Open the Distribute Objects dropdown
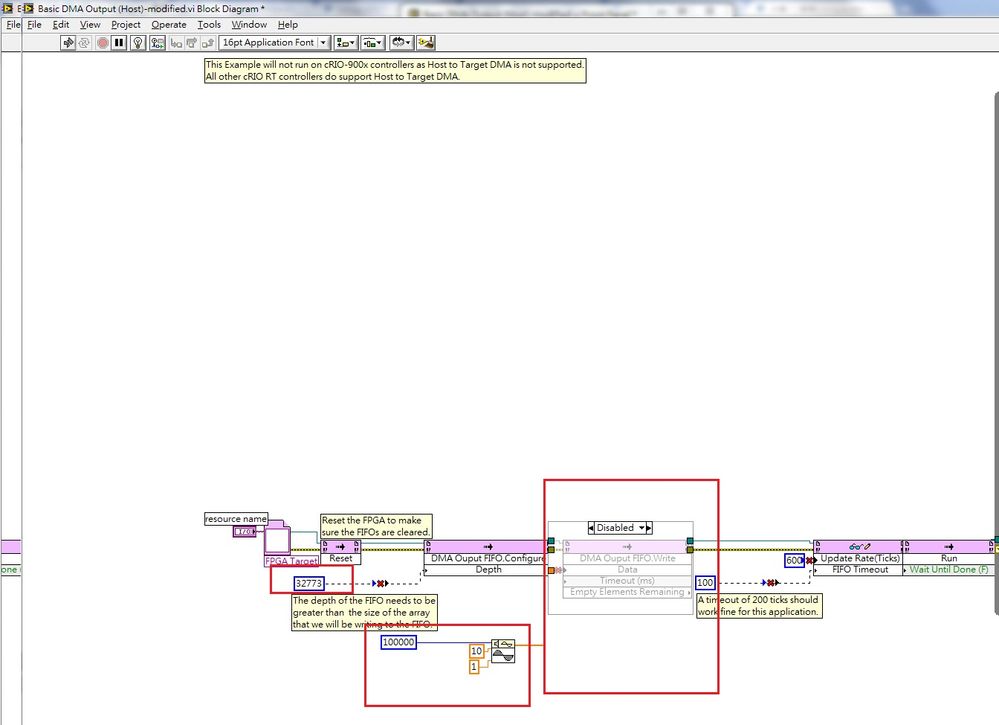 coord(373,43)
